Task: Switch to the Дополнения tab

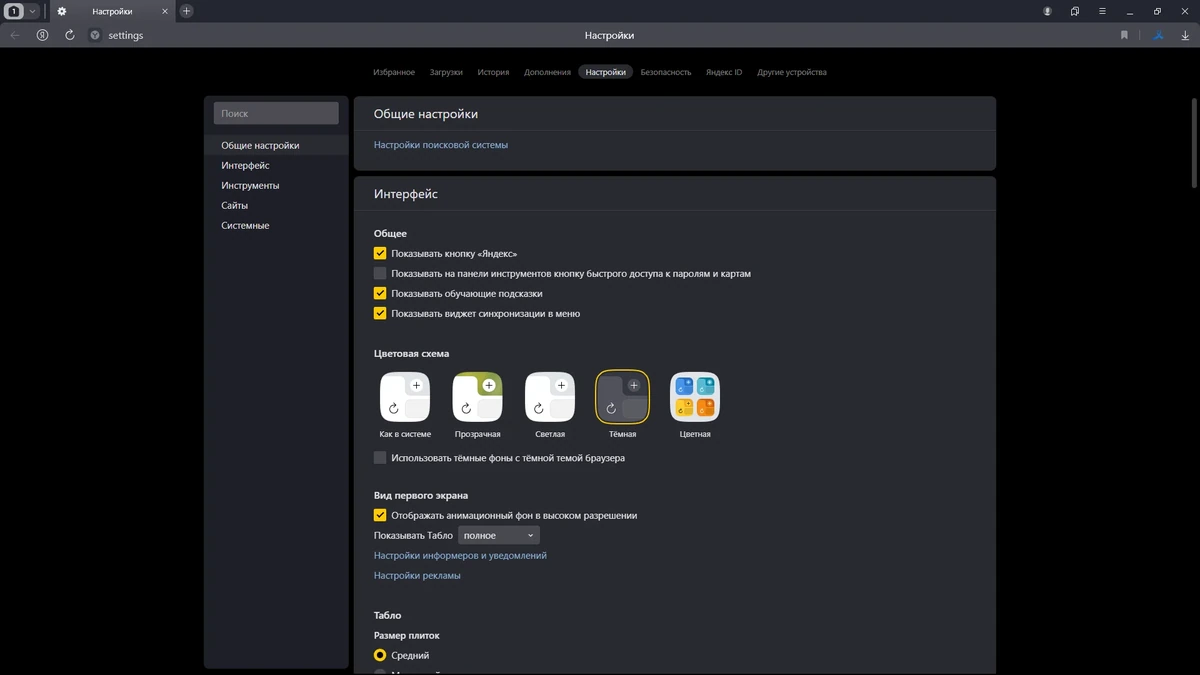Action: [547, 72]
